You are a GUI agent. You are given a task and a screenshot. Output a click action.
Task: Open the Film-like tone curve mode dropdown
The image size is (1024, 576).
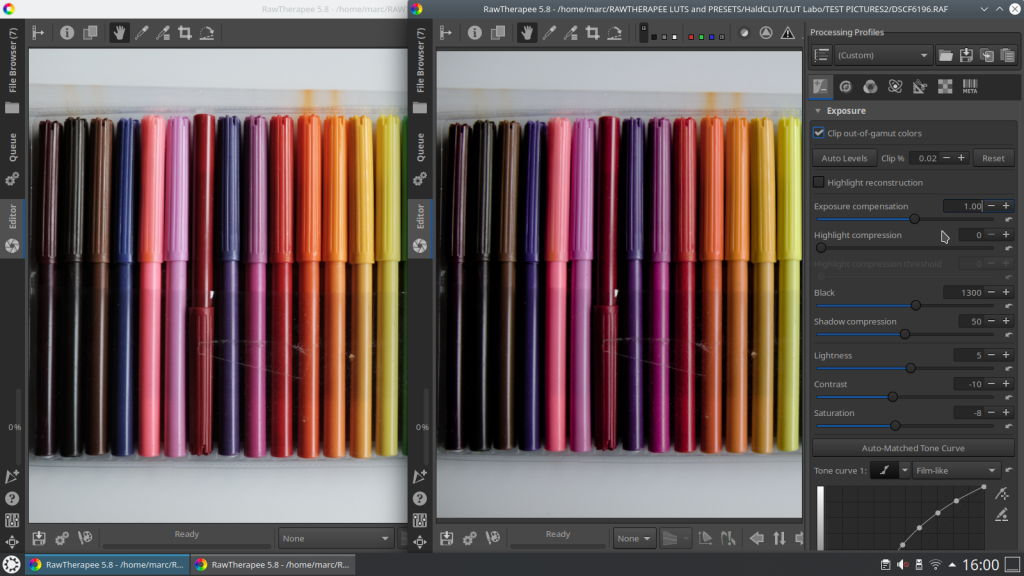(956, 470)
